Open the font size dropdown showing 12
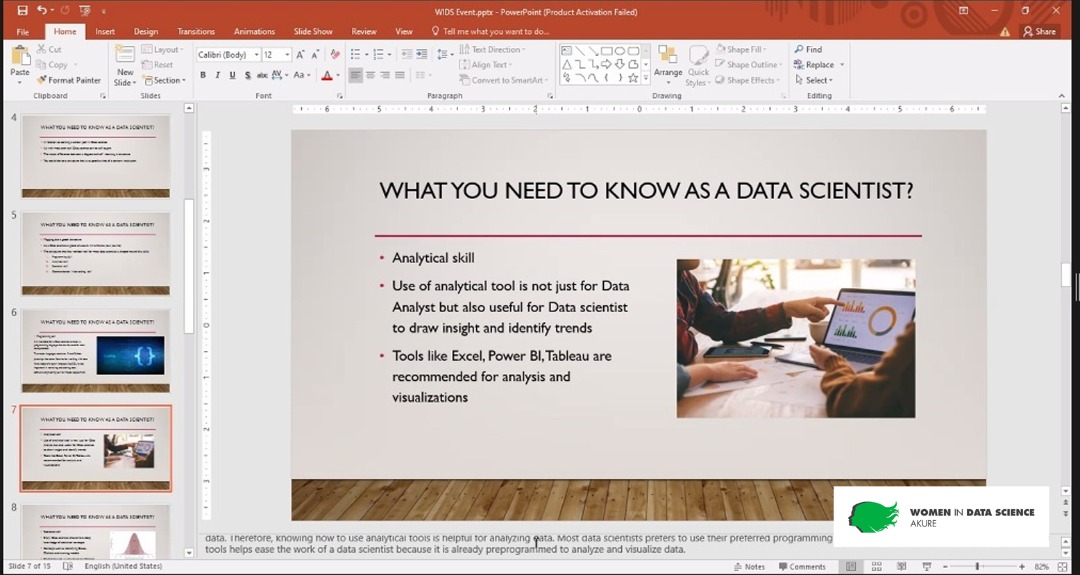This screenshot has width=1080, height=575. click(287, 54)
